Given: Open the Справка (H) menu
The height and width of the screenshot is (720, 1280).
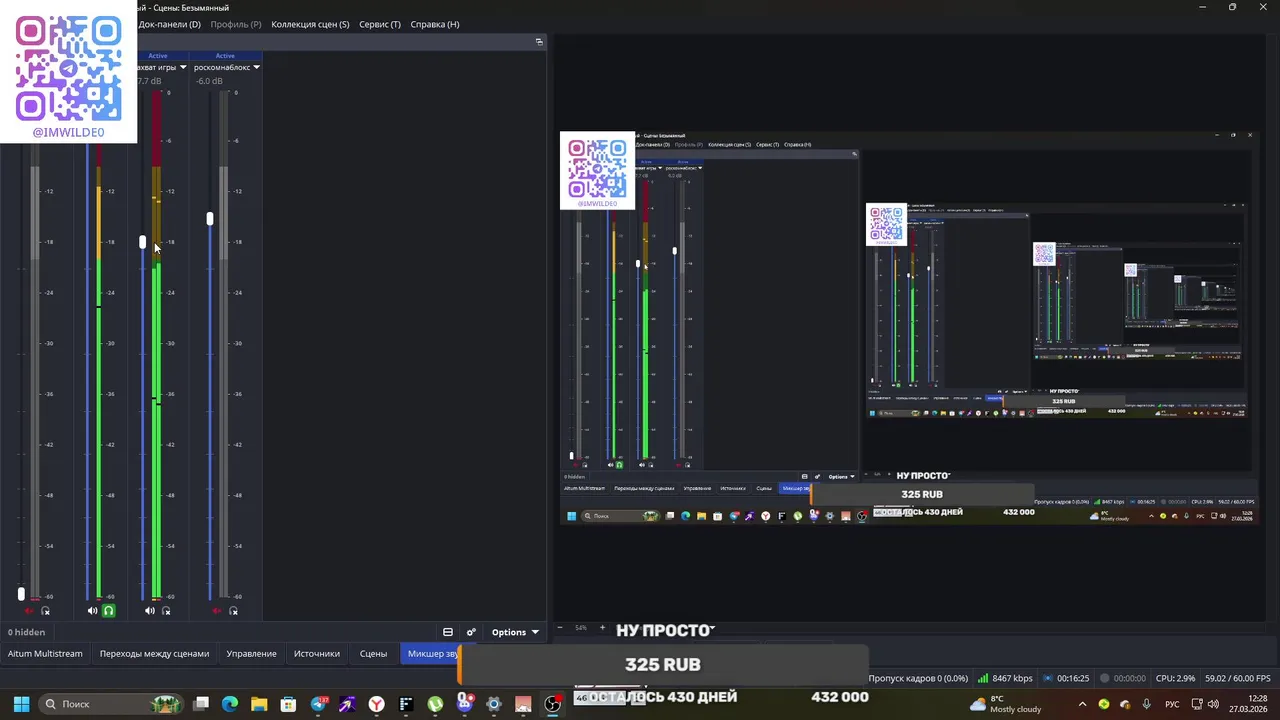Looking at the screenshot, I should (x=435, y=24).
